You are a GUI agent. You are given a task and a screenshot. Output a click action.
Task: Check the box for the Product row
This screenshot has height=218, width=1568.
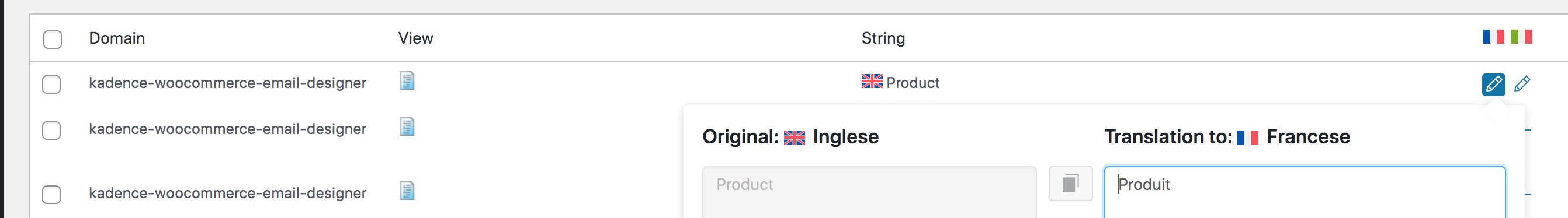(x=52, y=85)
